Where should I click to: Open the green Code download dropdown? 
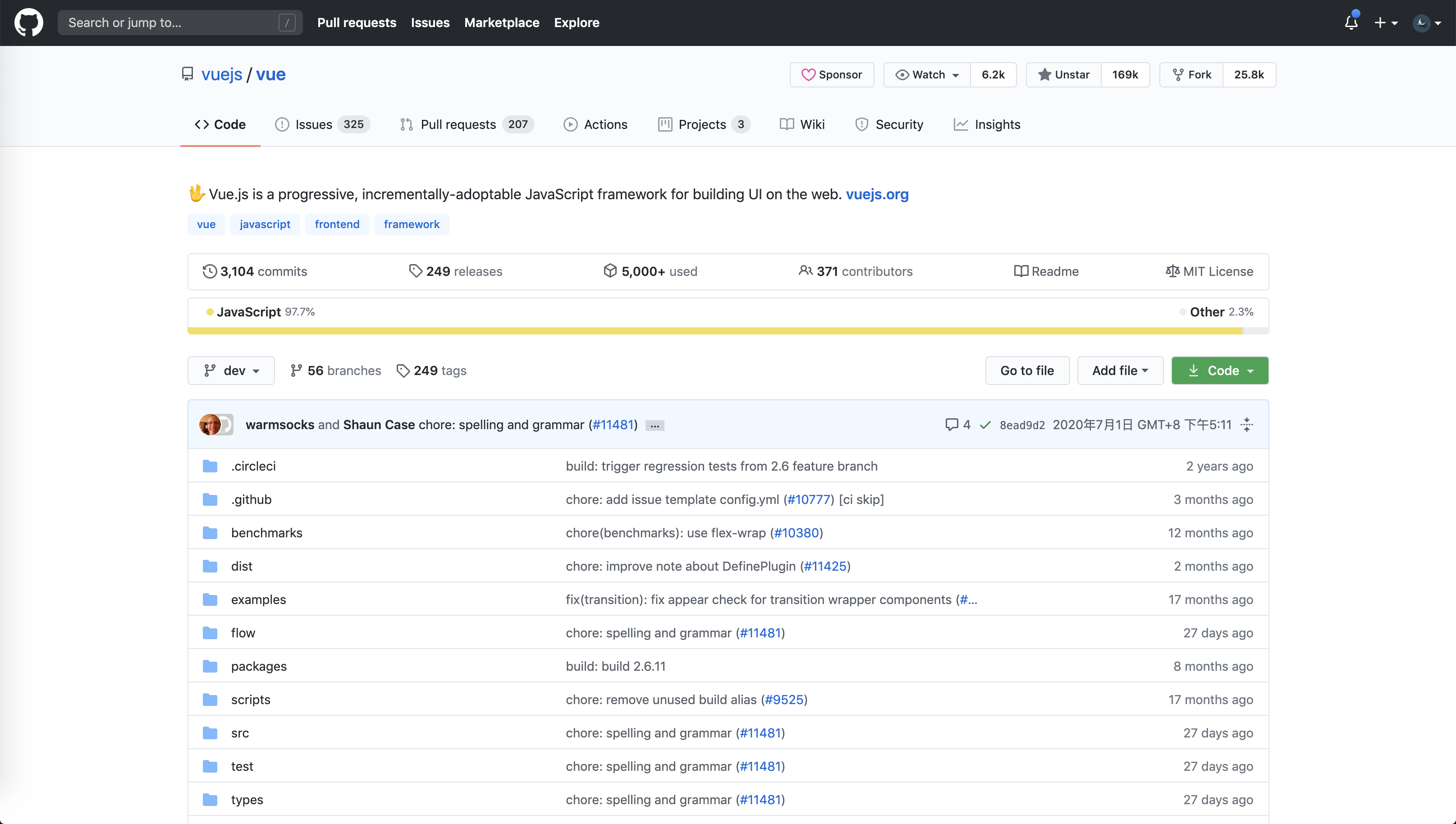pos(1219,371)
